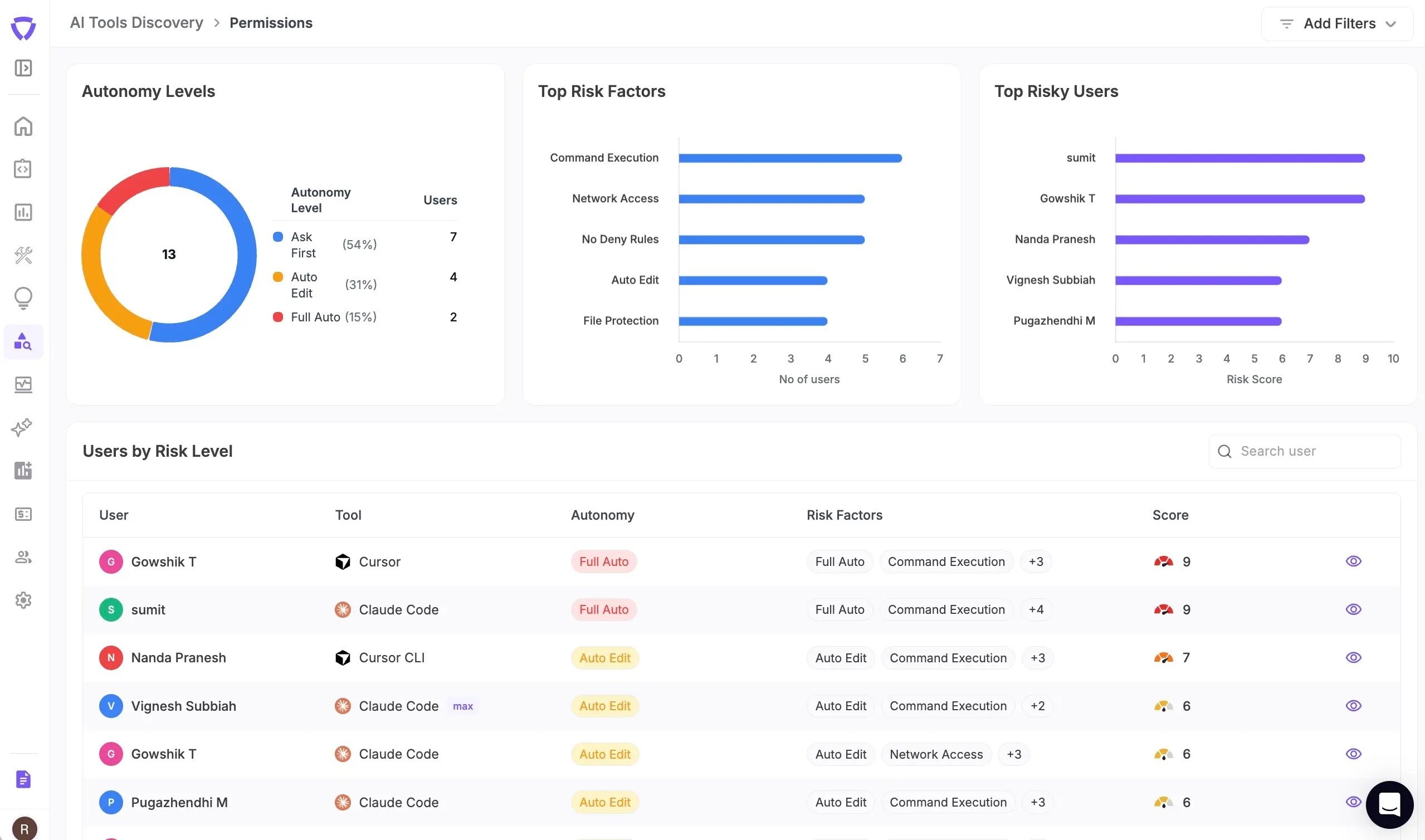This screenshot has width=1425, height=840.
Task: Click the bar chart report sidebar icon
Action: click(x=23, y=212)
